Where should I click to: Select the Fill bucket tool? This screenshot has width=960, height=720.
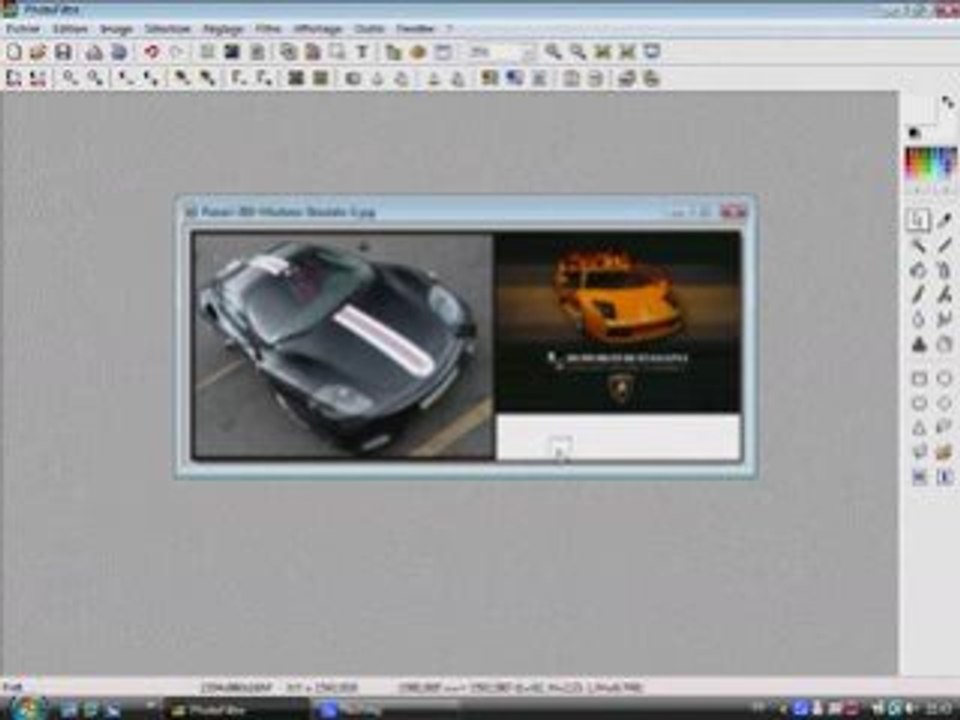point(918,270)
